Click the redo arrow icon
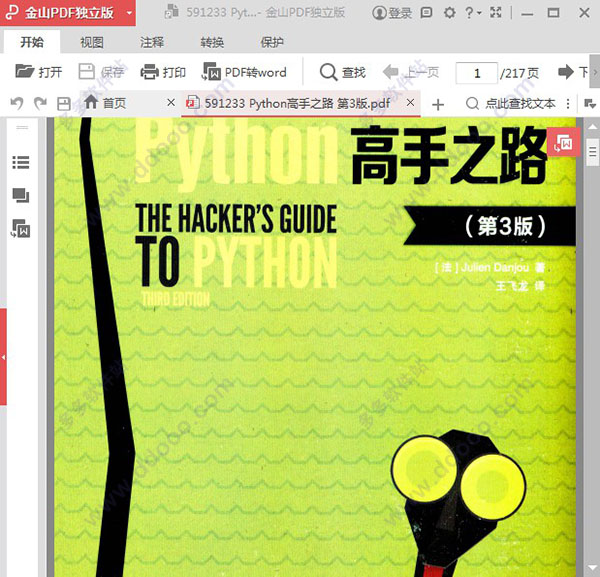Viewport: 600px width, 577px height. coord(40,103)
